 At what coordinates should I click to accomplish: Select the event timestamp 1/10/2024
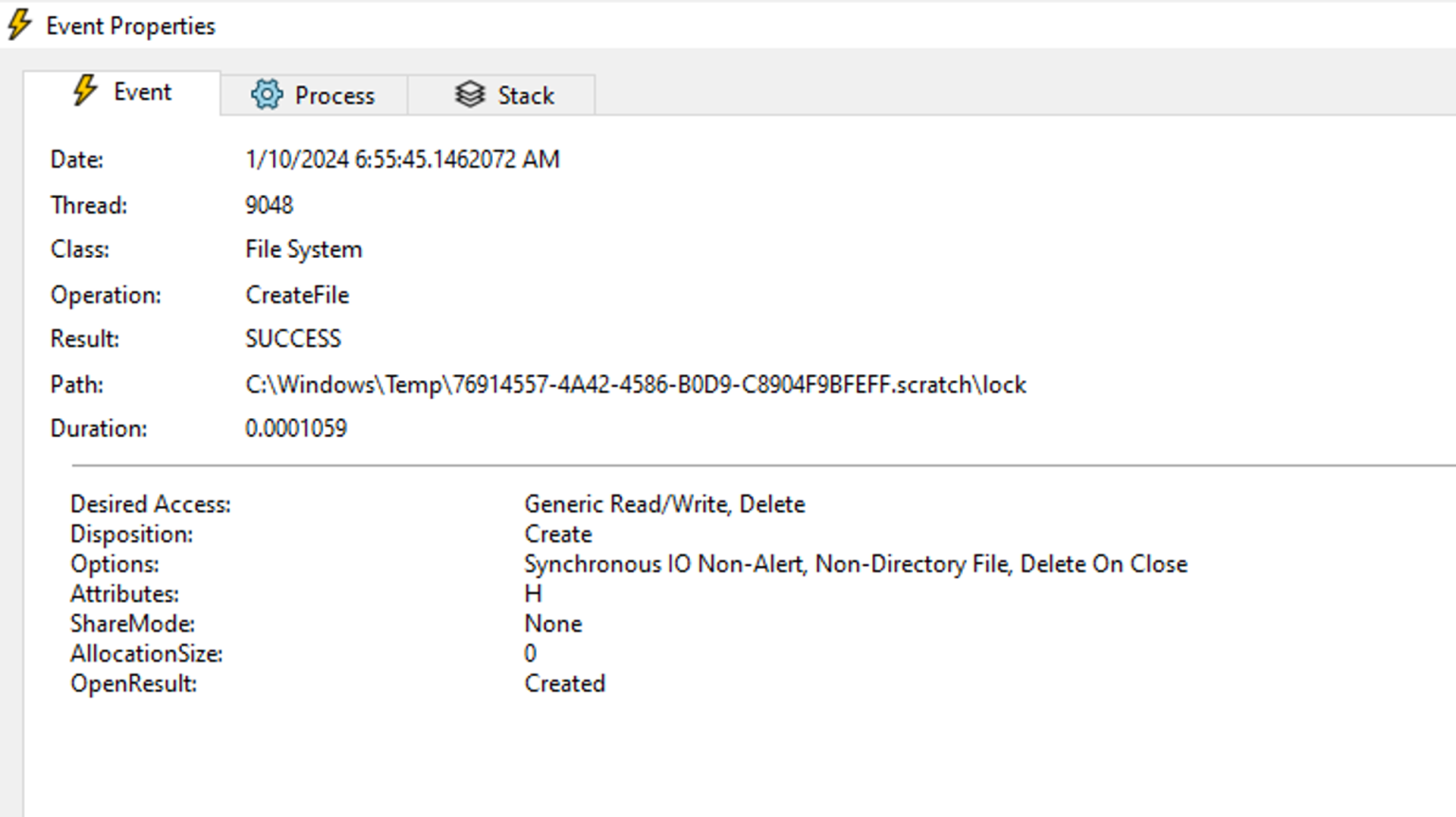point(402,159)
